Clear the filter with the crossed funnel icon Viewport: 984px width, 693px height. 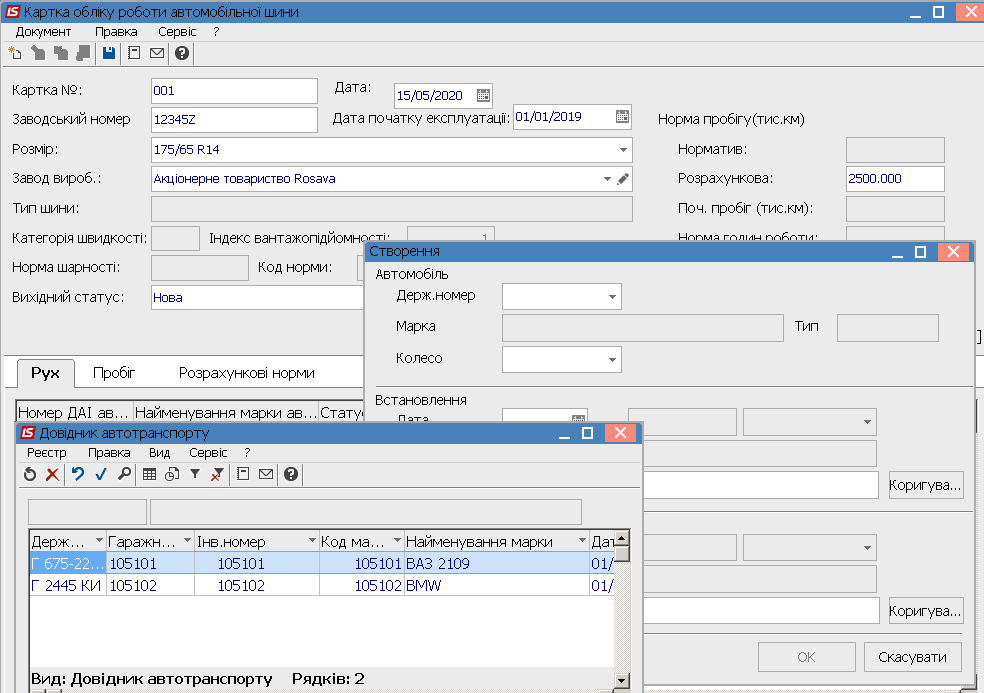click(x=217, y=475)
